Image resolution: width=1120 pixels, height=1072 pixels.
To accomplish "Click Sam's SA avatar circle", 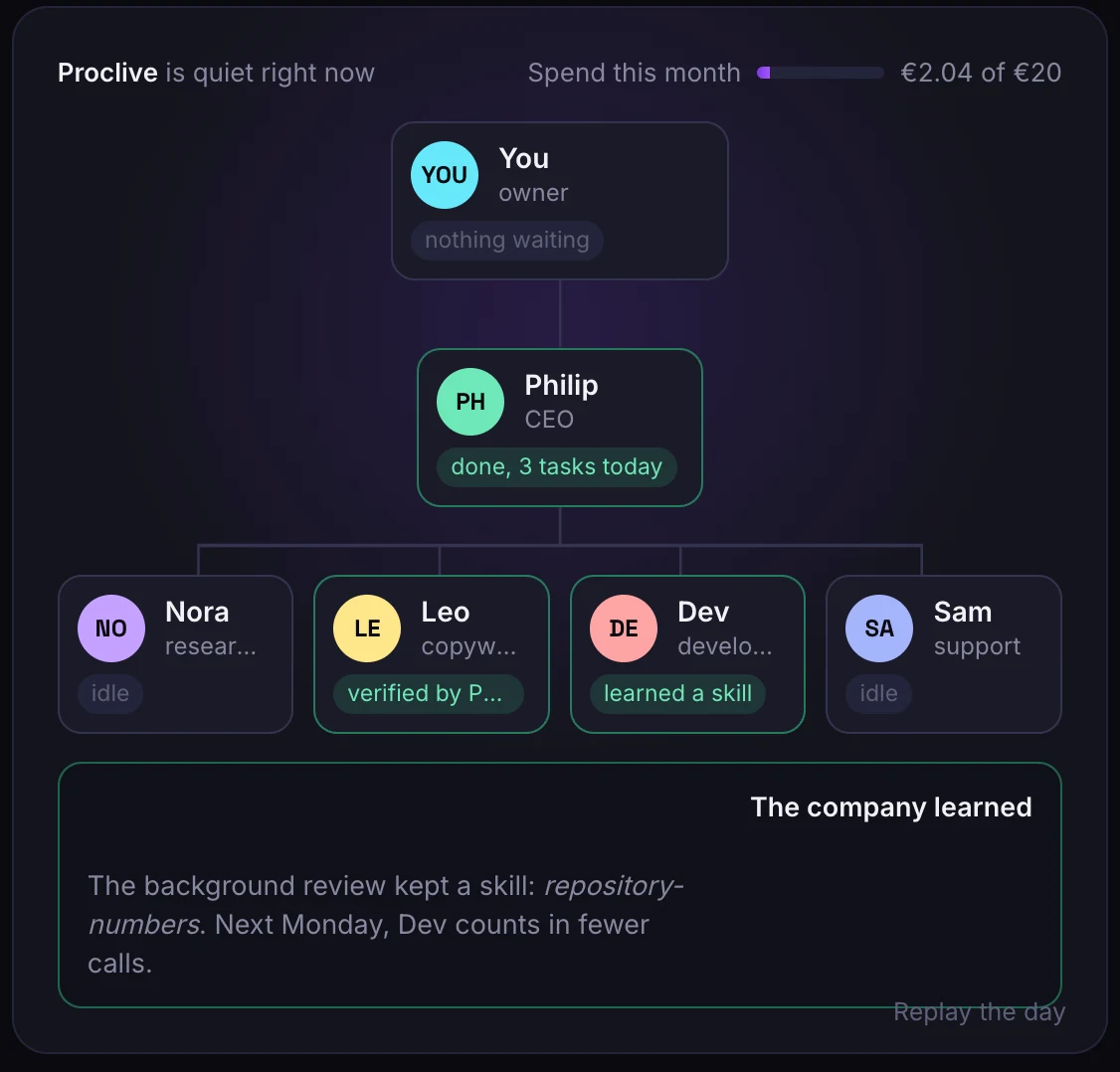I will [879, 628].
